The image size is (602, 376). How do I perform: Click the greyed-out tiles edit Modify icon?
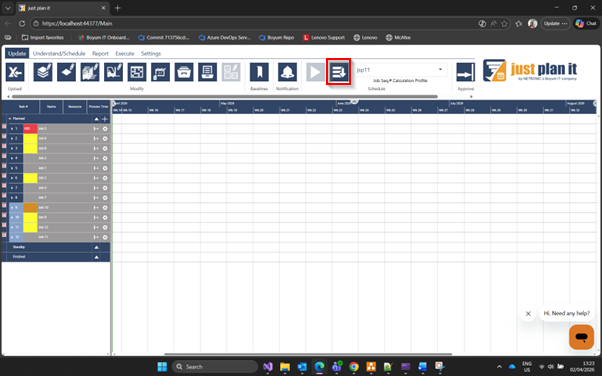pos(231,72)
